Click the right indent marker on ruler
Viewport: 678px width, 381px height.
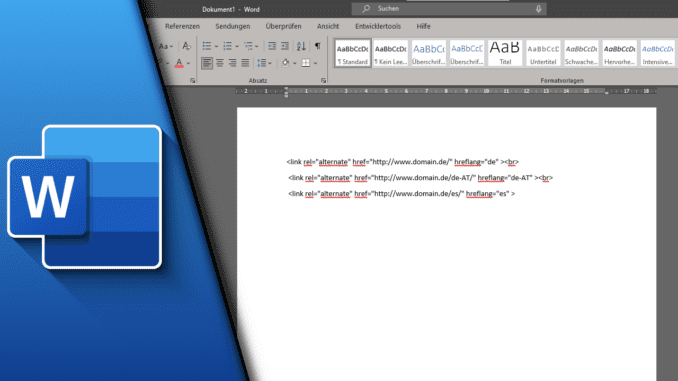(607, 93)
